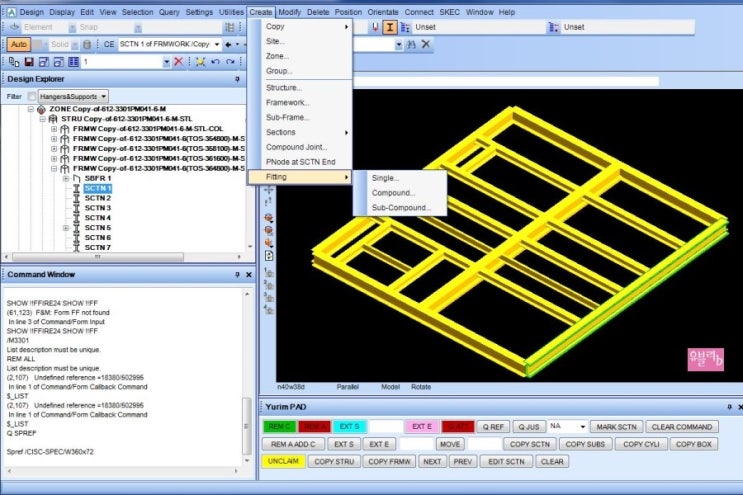Tick the Filter checkbox in Design Explorer
743x495 pixels.
32,97
